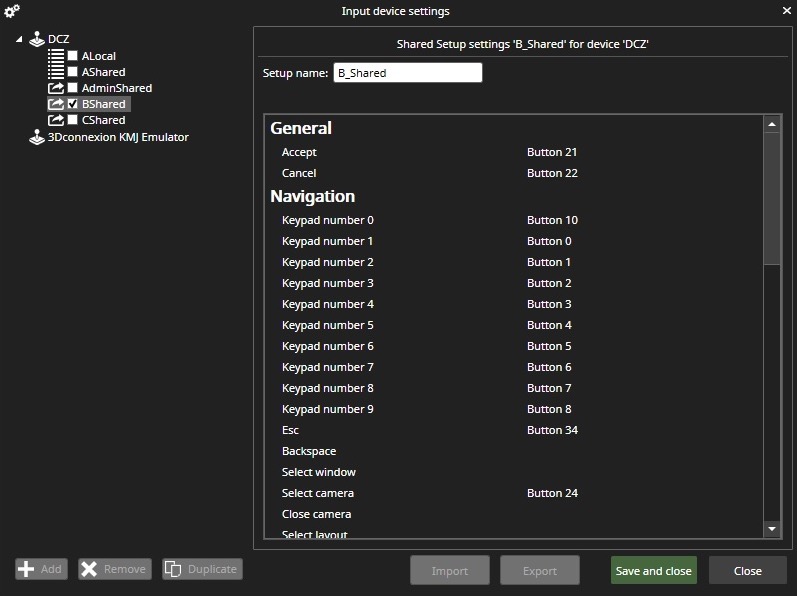This screenshot has height=596, width=797.
Task: Click the gears icon in title bar
Action: click(12, 11)
